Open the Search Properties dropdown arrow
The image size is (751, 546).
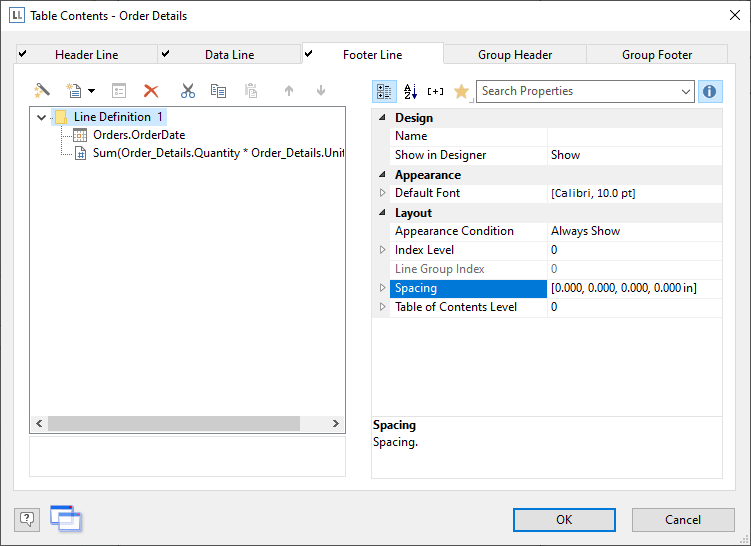click(x=686, y=91)
